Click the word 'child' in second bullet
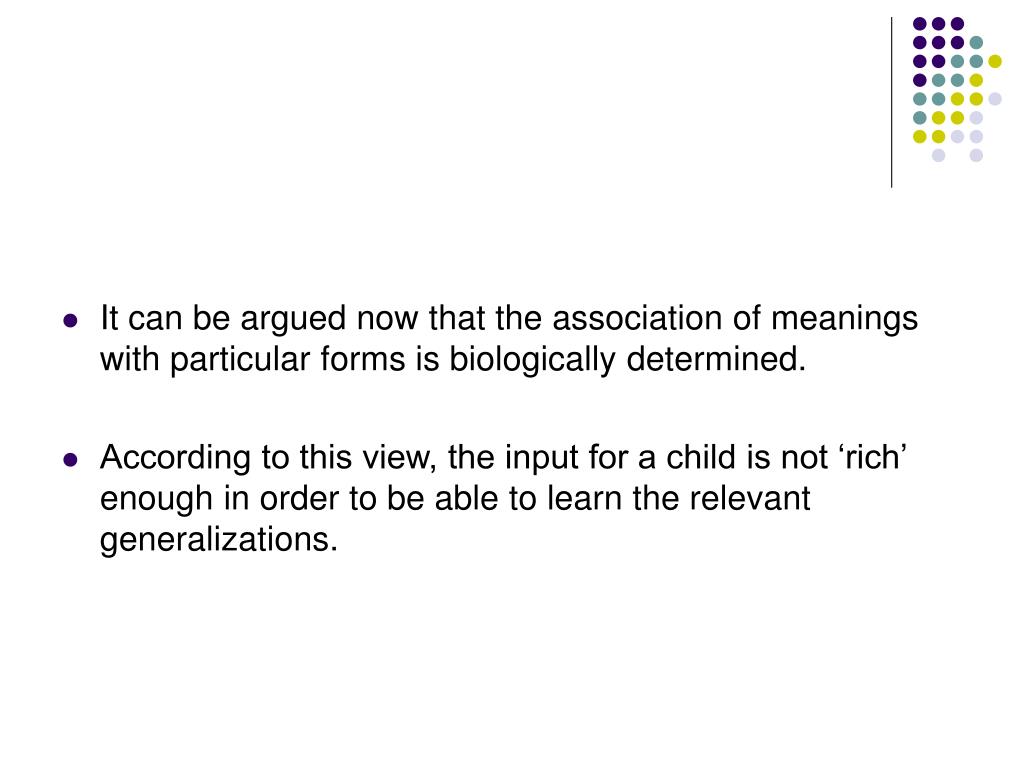This screenshot has width=1024, height=768. (x=704, y=457)
